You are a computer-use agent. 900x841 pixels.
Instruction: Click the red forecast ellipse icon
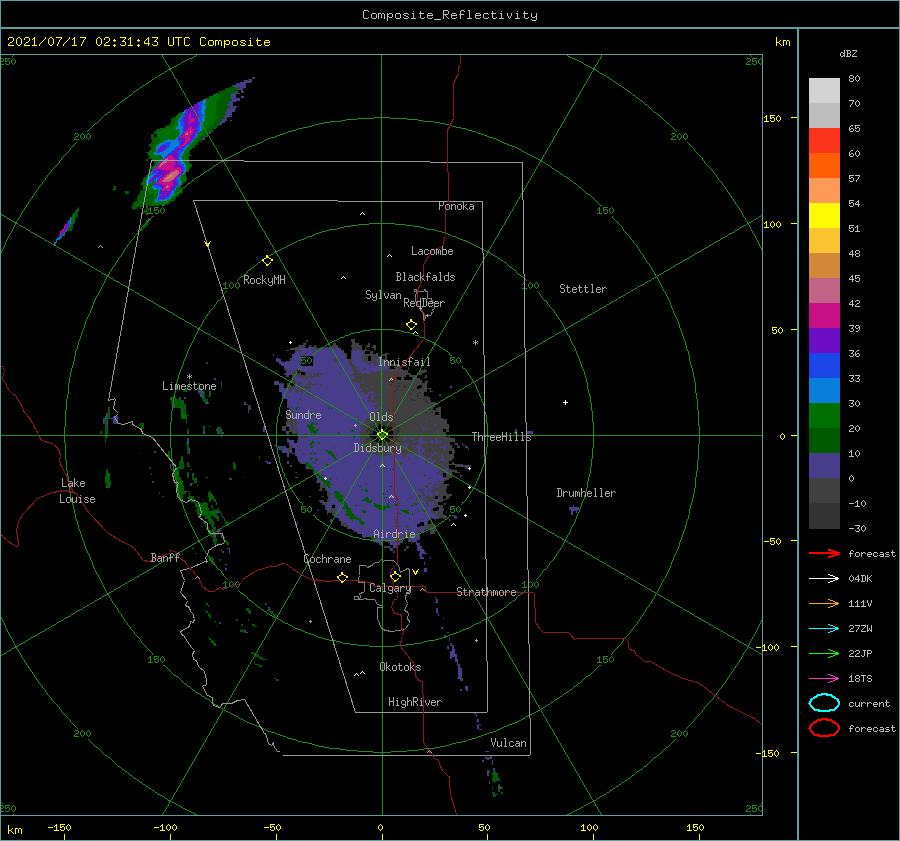click(824, 728)
